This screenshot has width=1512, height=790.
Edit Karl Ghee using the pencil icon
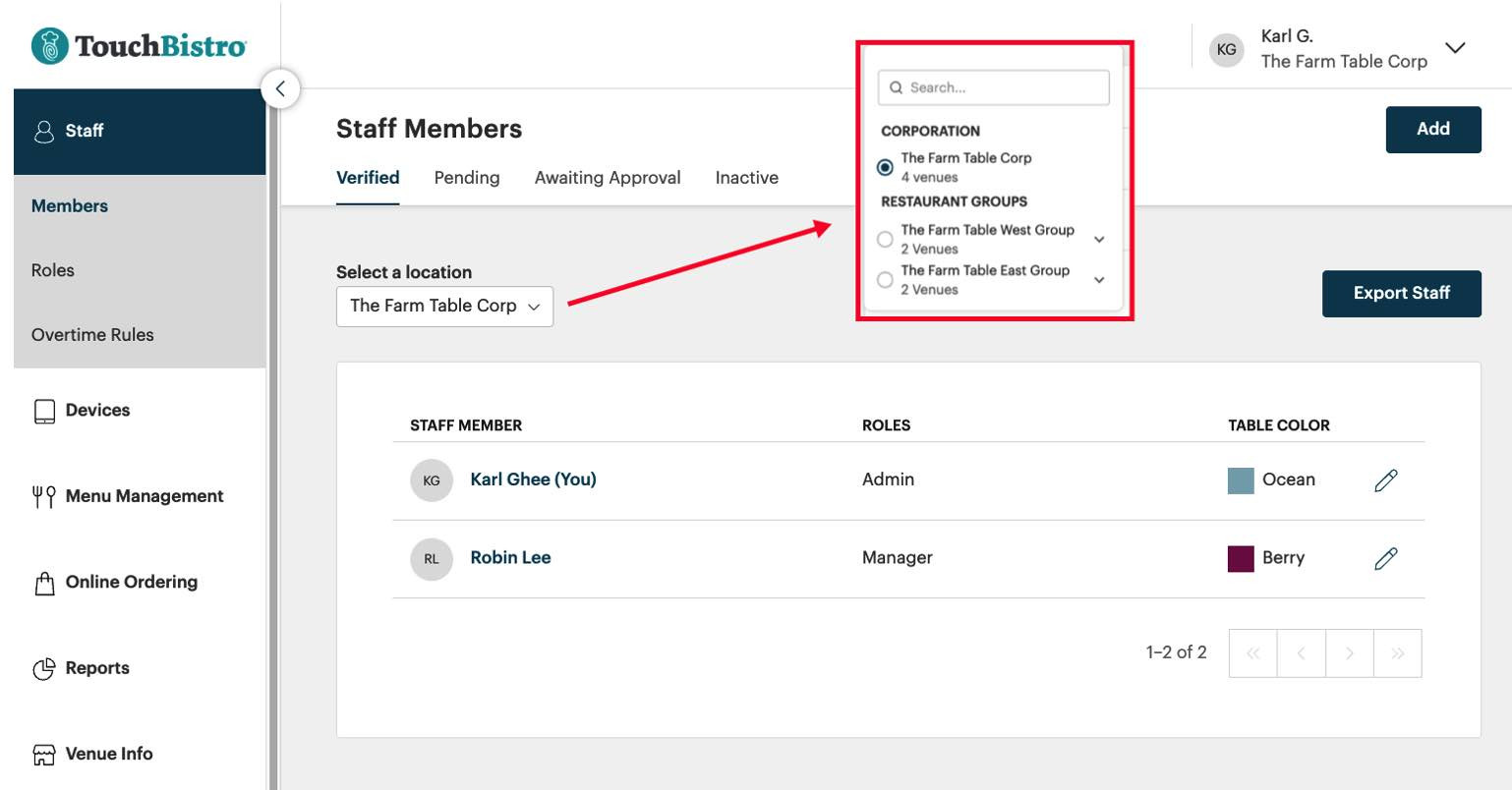pos(1386,480)
